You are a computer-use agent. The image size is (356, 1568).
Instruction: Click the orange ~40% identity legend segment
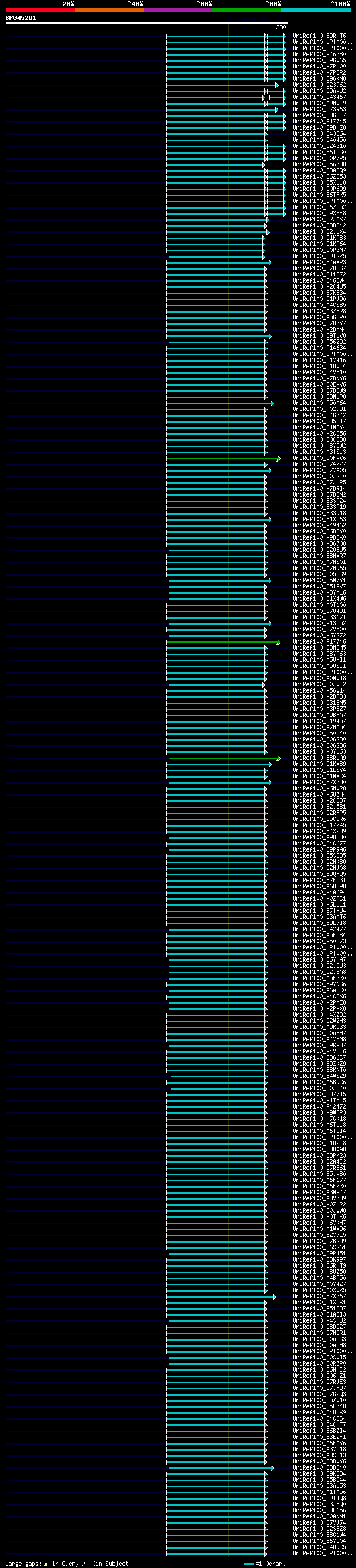[109, 11]
